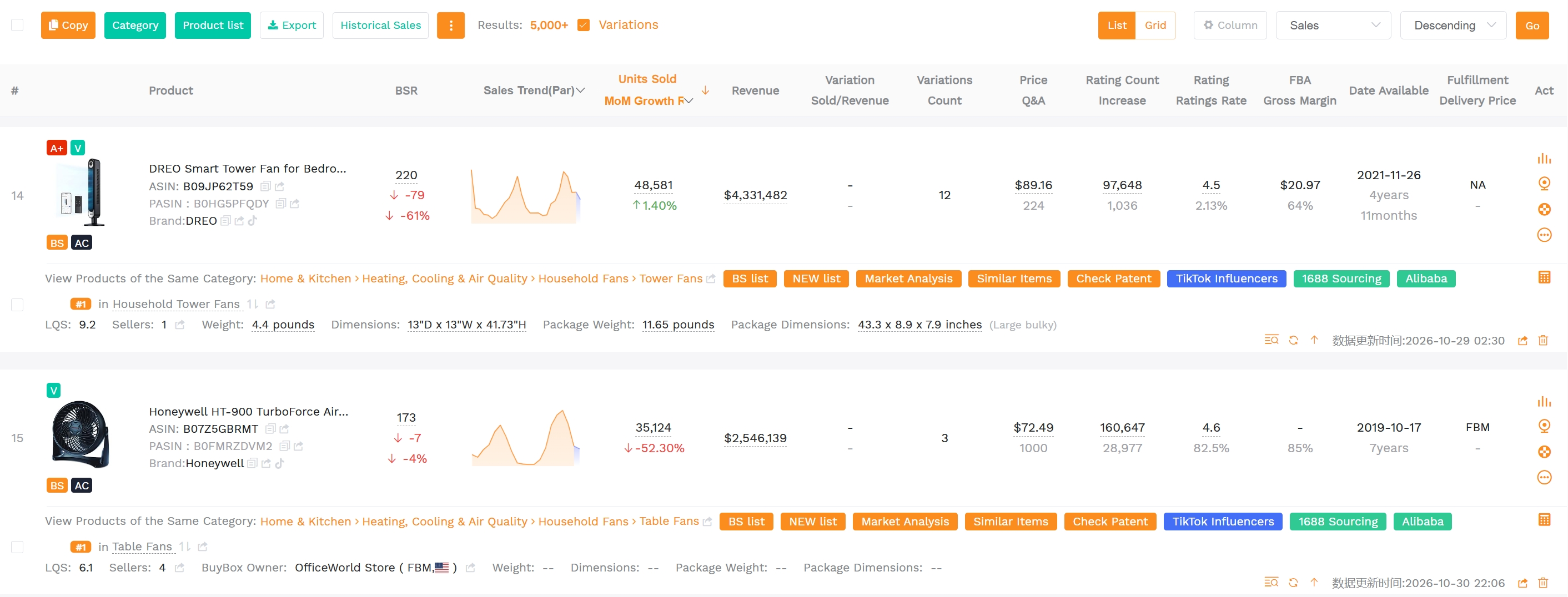Click the Export button
1568x597 pixels.
pyautogui.click(x=292, y=26)
